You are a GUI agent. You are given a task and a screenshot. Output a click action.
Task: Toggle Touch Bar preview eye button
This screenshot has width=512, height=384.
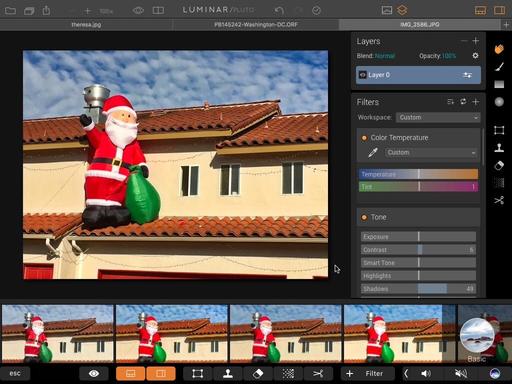(x=94, y=373)
